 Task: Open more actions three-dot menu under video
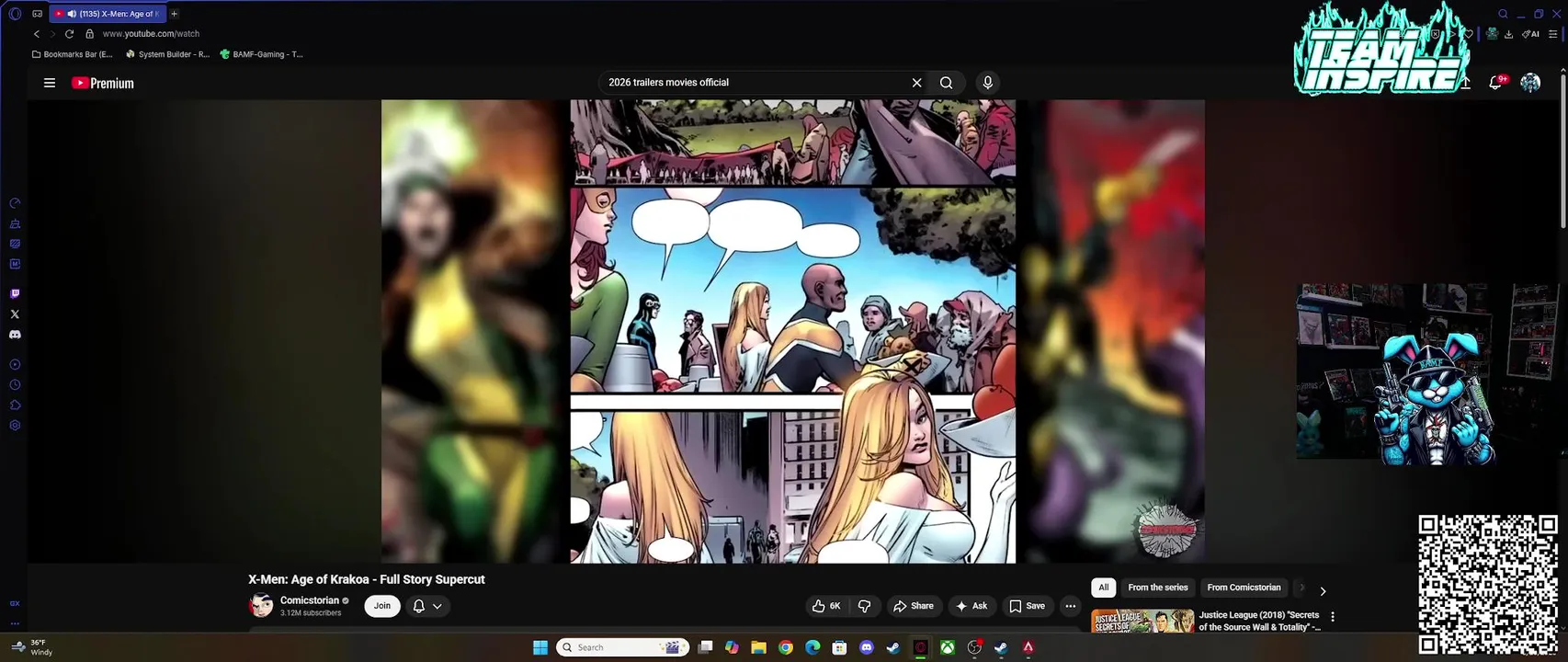1070,606
